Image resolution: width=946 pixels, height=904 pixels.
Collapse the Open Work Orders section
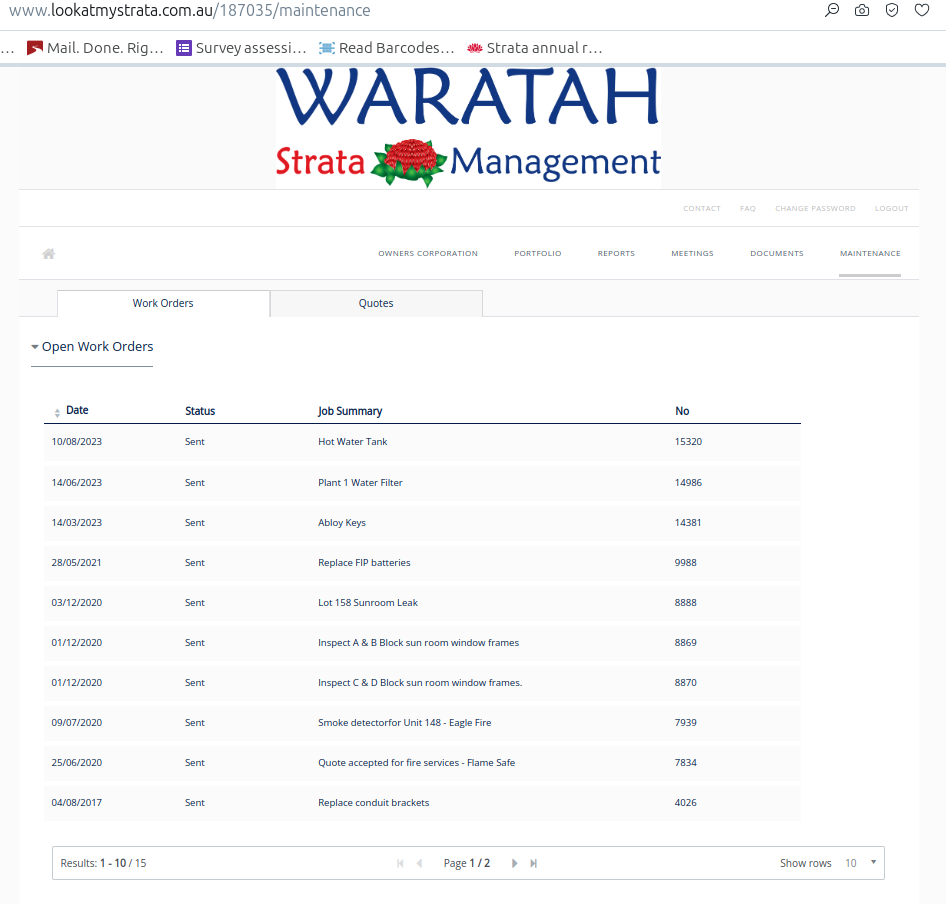tap(92, 346)
